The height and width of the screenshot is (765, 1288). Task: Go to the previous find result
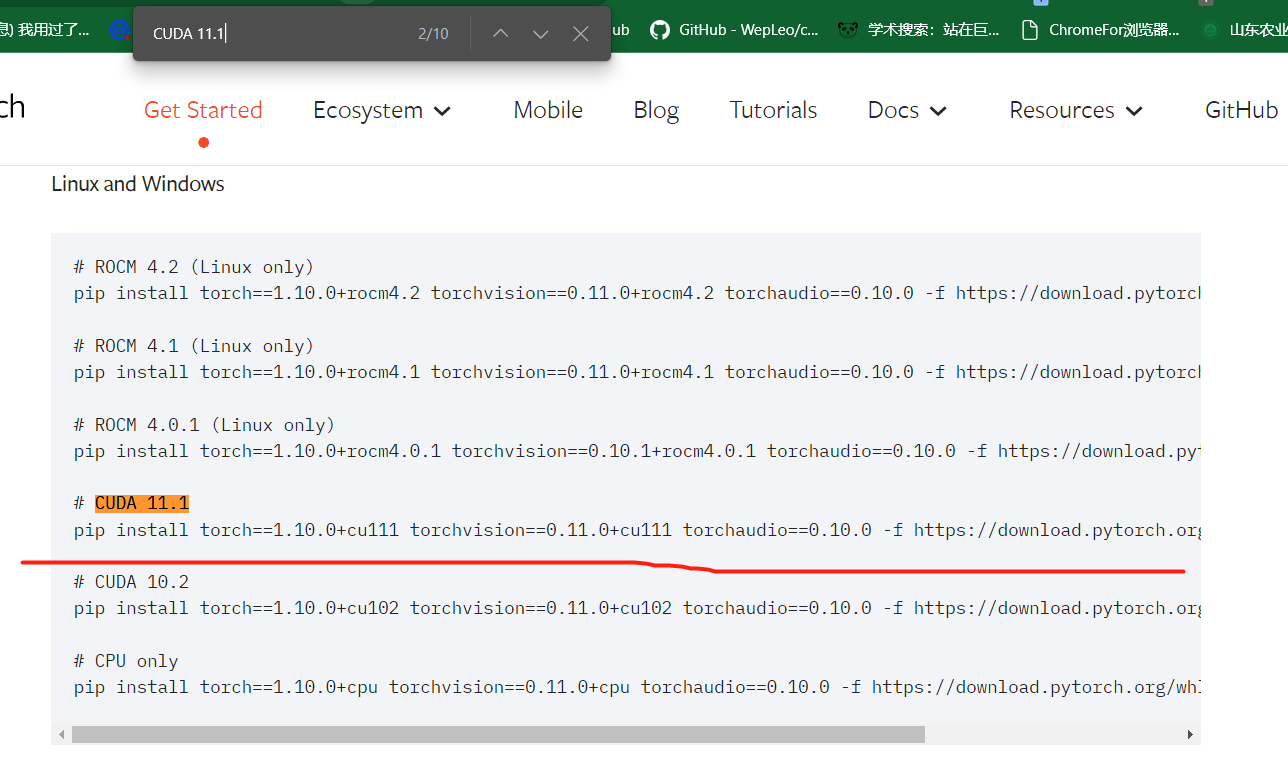(x=501, y=34)
